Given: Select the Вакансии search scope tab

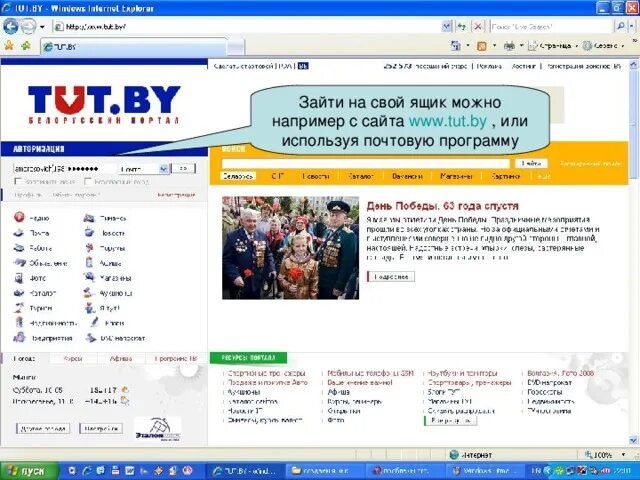Looking at the screenshot, I should point(407,176).
